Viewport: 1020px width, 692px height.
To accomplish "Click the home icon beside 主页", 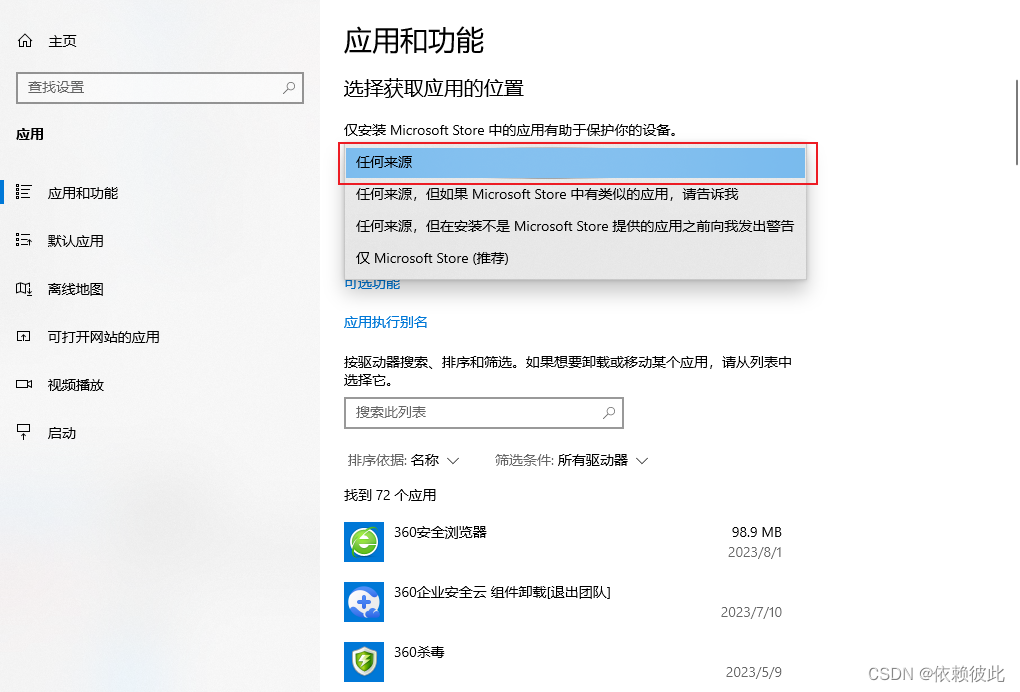I will tap(25, 41).
